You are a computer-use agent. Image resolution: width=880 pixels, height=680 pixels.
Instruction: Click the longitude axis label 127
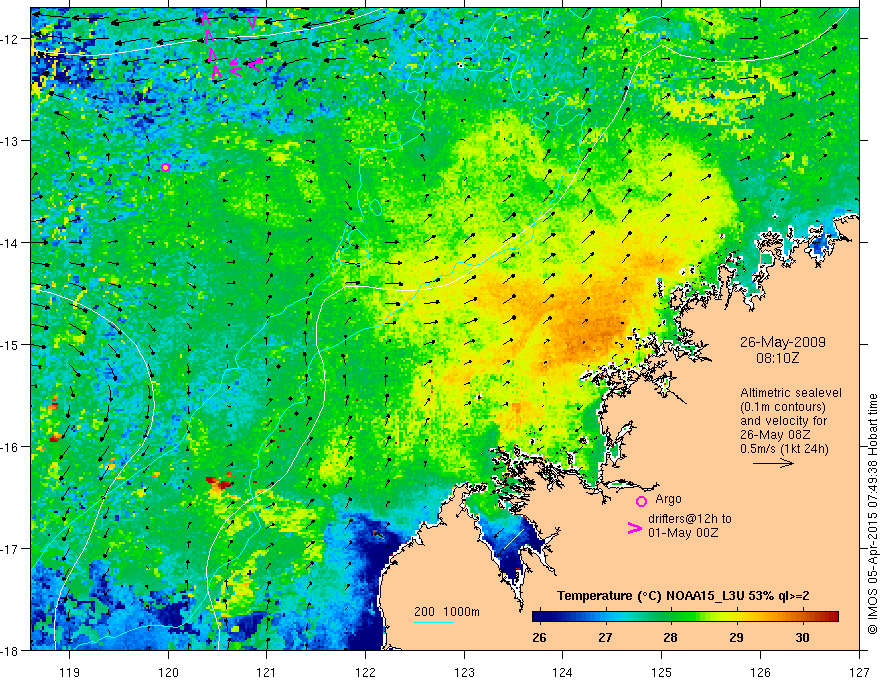click(x=859, y=672)
